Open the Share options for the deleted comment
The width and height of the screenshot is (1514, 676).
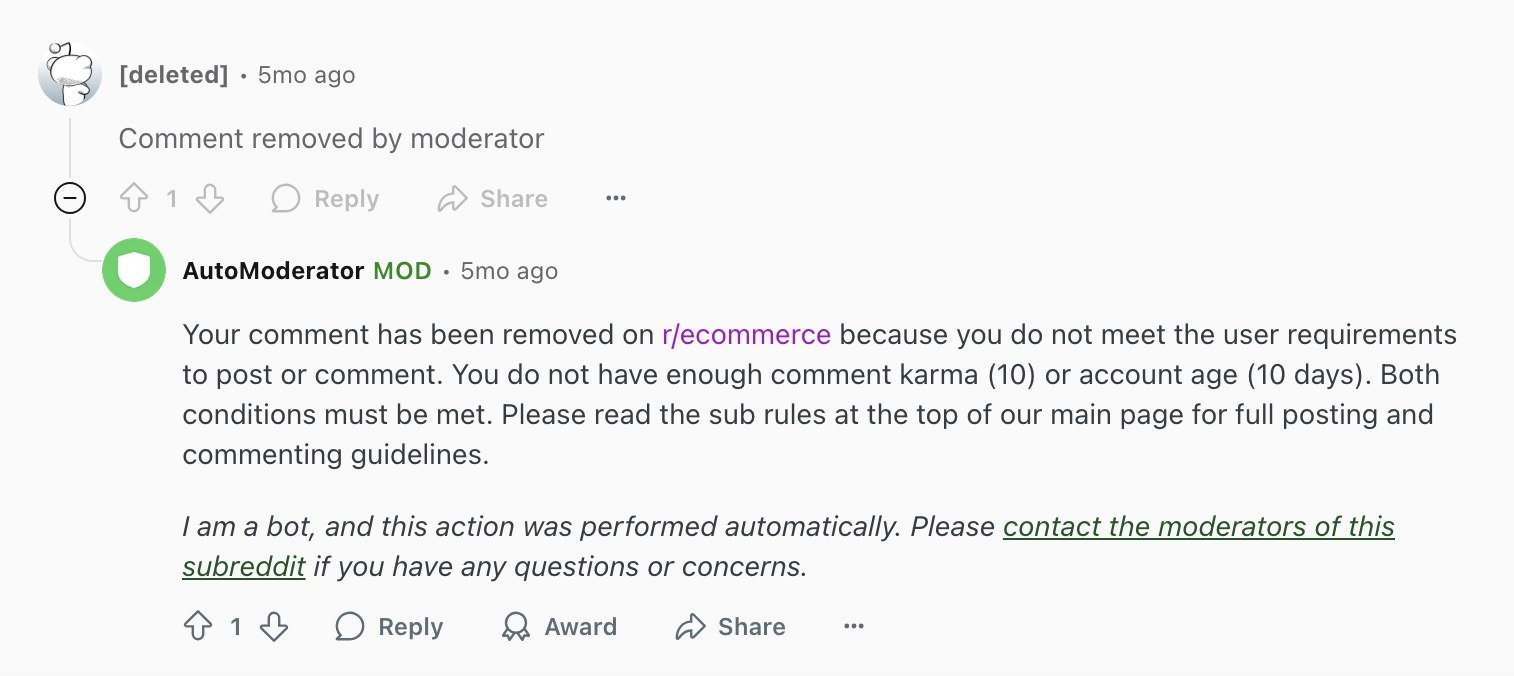point(492,198)
